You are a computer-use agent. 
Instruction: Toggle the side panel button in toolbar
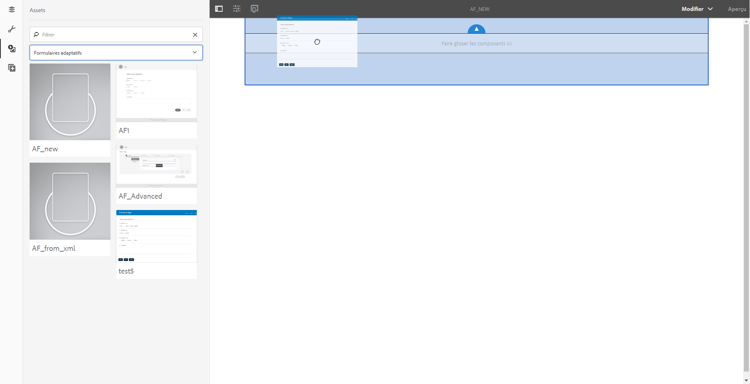point(219,9)
